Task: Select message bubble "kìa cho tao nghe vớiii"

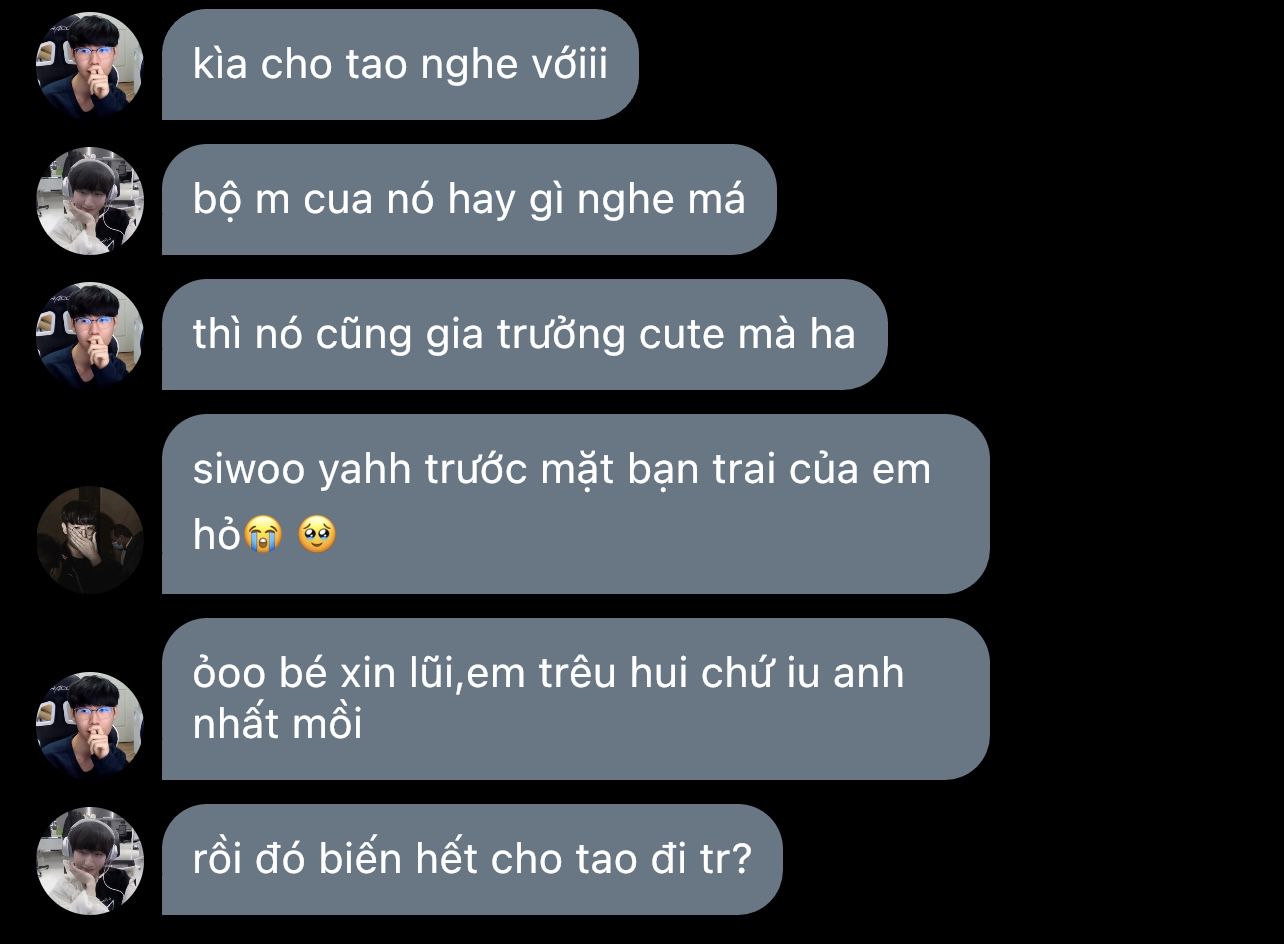Action: pyautogui.click(x=400, y=65)
